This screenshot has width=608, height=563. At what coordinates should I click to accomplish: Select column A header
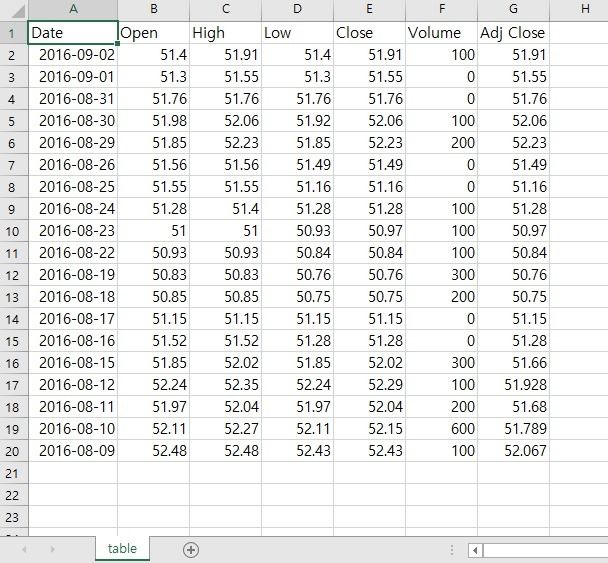coord(73,9)
